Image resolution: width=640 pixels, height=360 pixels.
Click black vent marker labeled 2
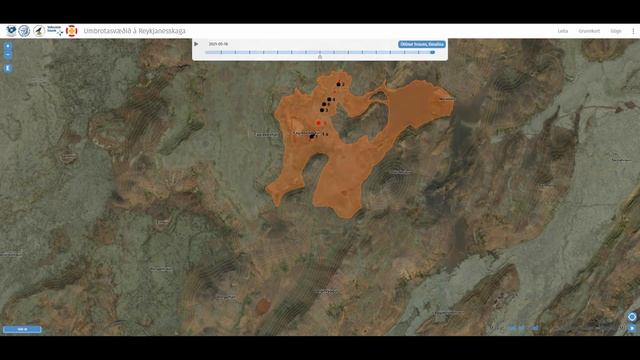338,84
